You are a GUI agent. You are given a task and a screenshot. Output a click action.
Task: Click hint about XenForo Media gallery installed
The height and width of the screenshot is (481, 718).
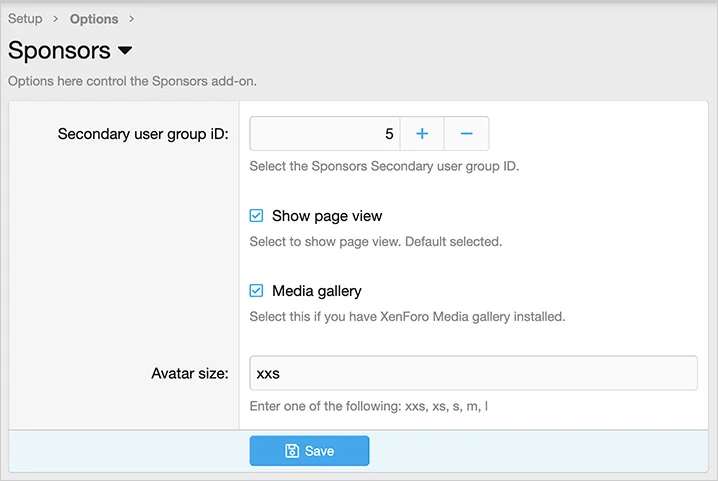(x=408, y=317)
